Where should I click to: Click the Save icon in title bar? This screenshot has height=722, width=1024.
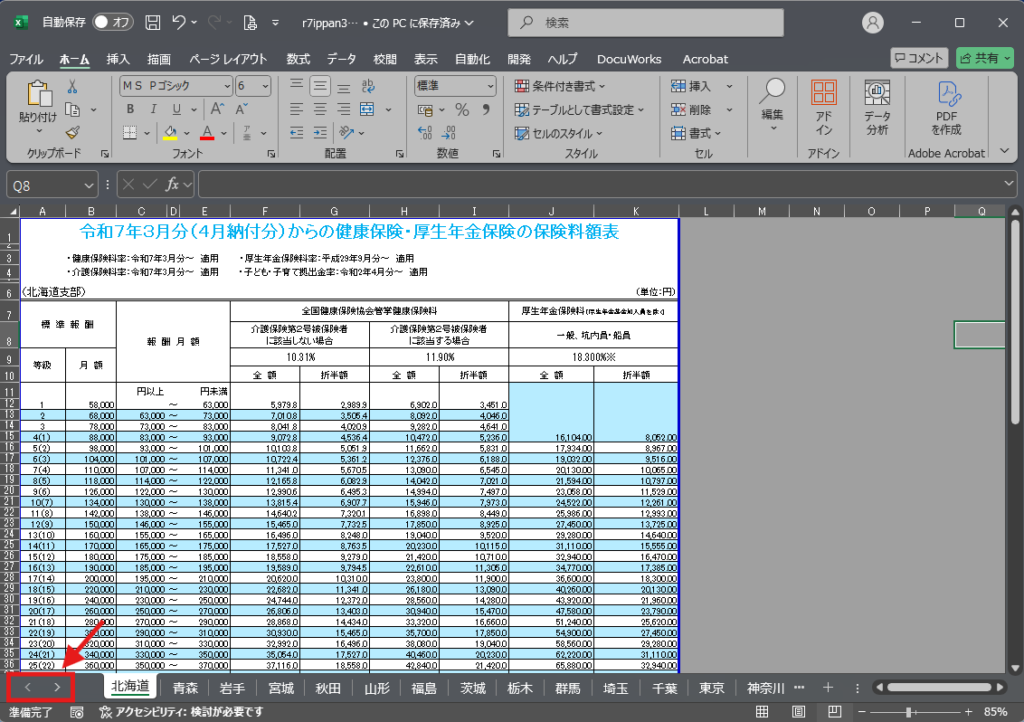[x=153, y=22]
